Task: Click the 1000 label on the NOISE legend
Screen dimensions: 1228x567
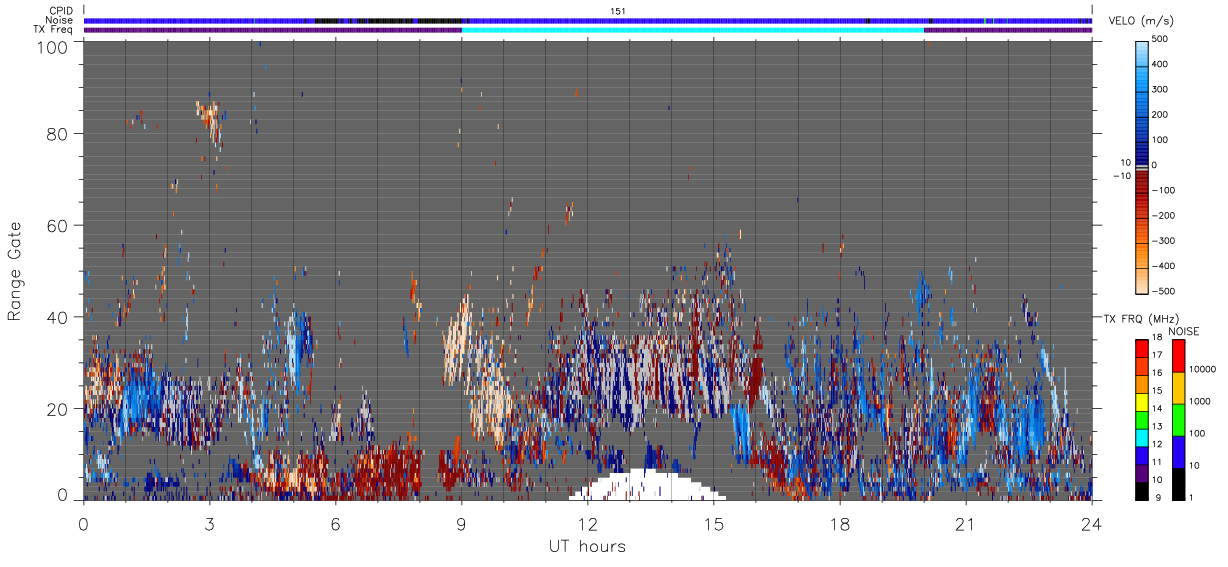Action: pyautogui.click(x=1201, y=401)
